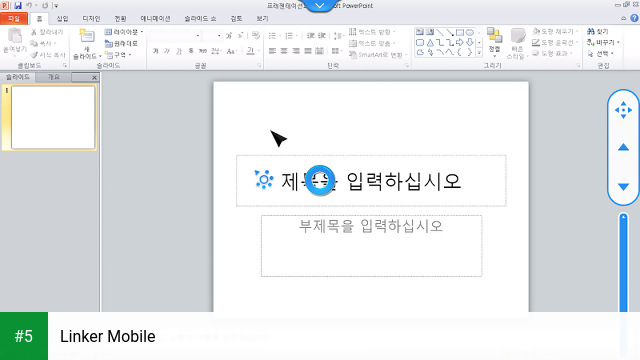Screen dimensions: 640x360
Task: Switch to the Slide Show (슬라이드 쇼) tab
Action: point(200,19)
